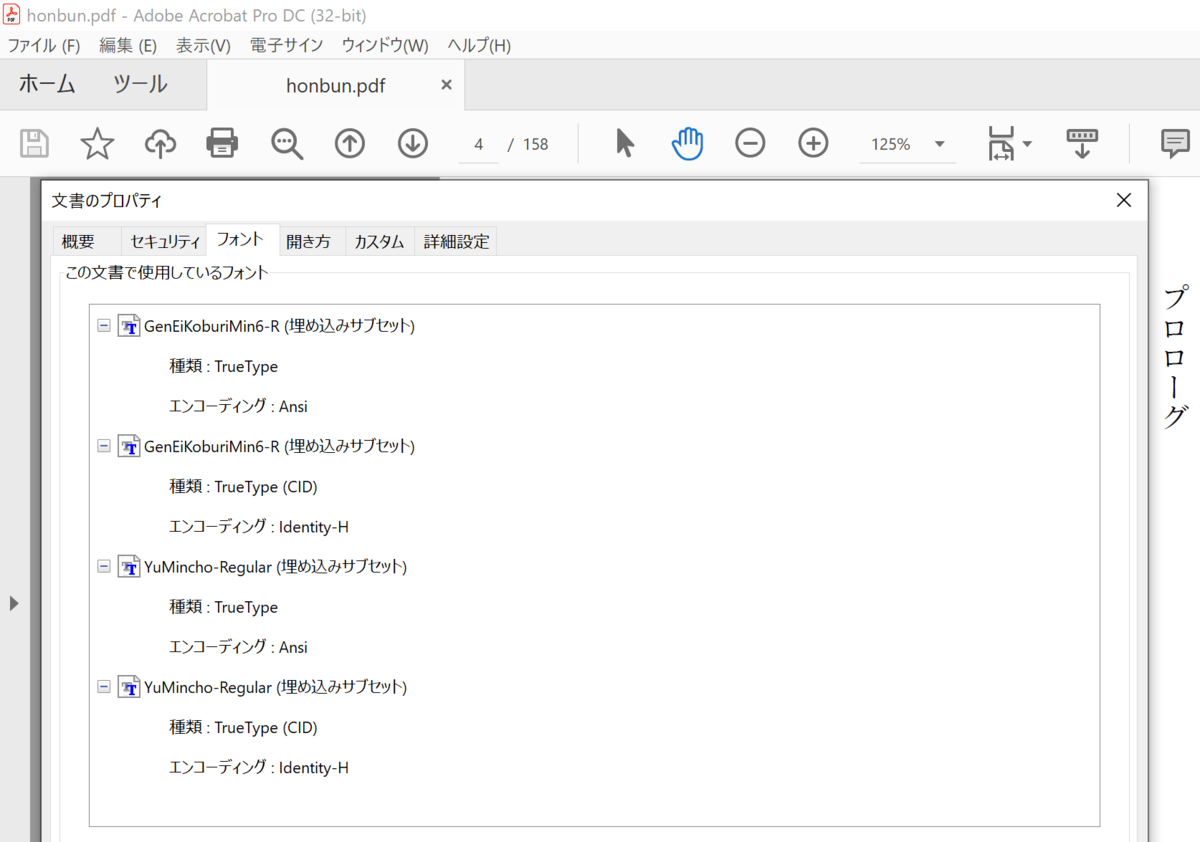The height and width of the screenshot is (842, 1200).
Task: Select 種類 : TrueType (CID) under YuMincho-Regular
Action: click(244, 728)
